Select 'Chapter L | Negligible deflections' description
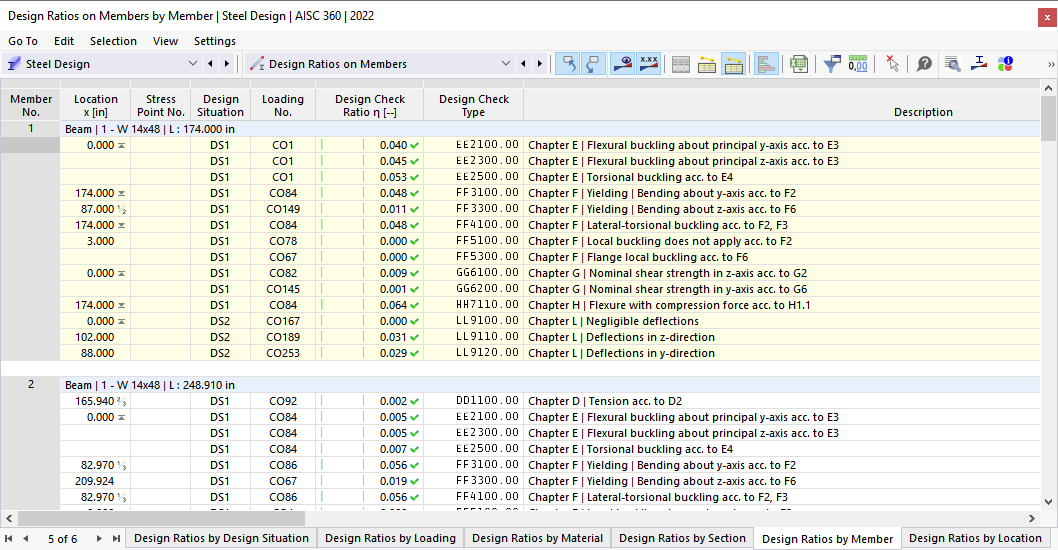 click(781, 321)
